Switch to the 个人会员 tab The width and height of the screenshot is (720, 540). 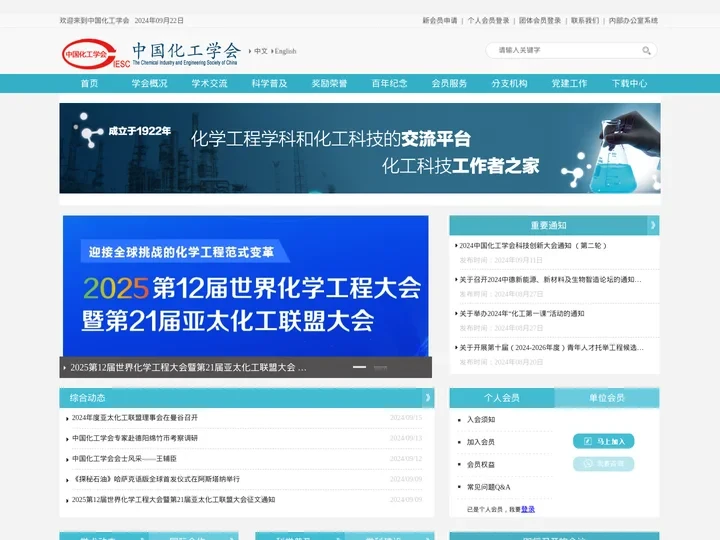click(502, 398)
